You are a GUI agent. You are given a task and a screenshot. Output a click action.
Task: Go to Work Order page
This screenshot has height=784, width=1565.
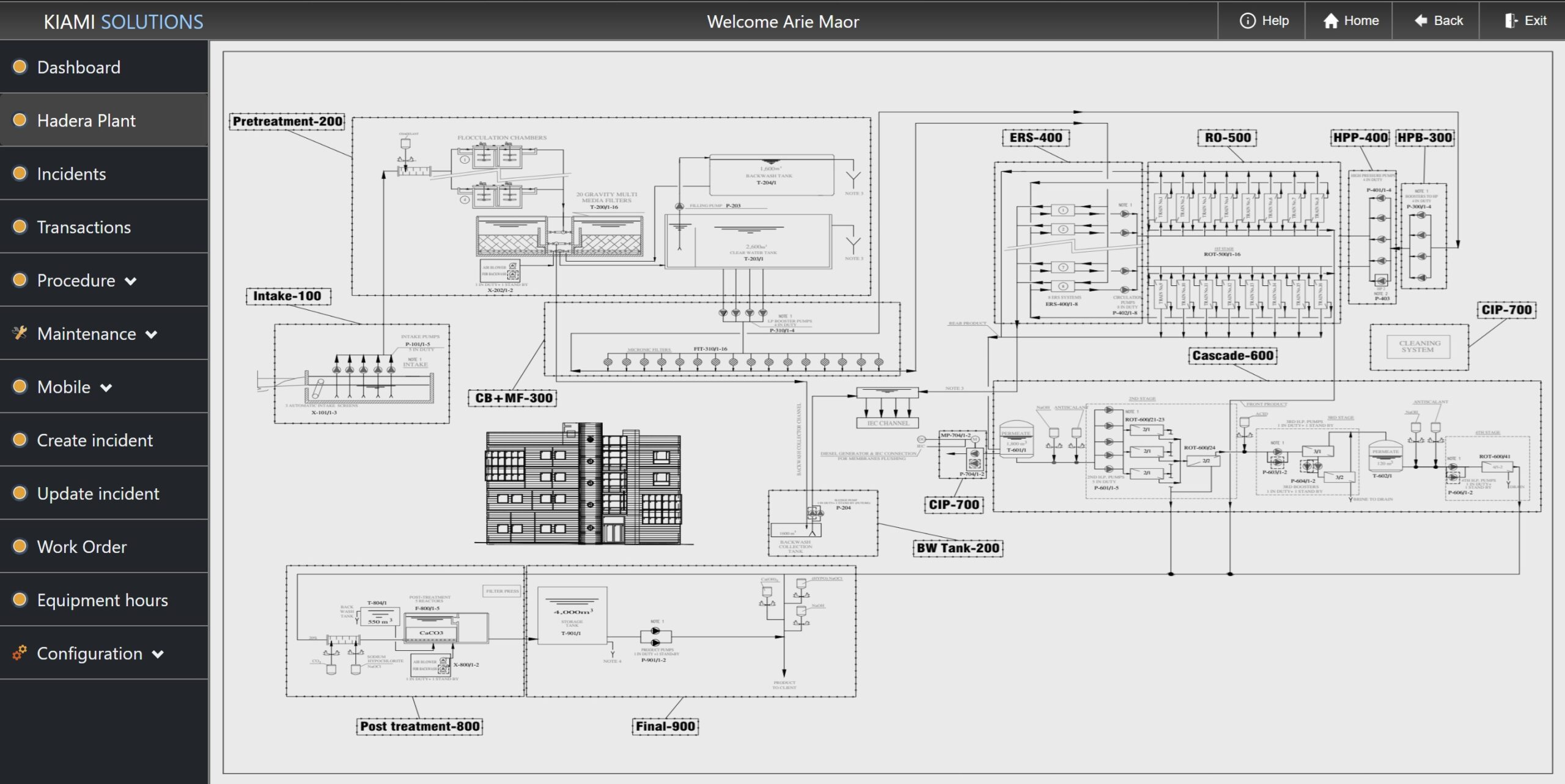click(x=82, y=547)
